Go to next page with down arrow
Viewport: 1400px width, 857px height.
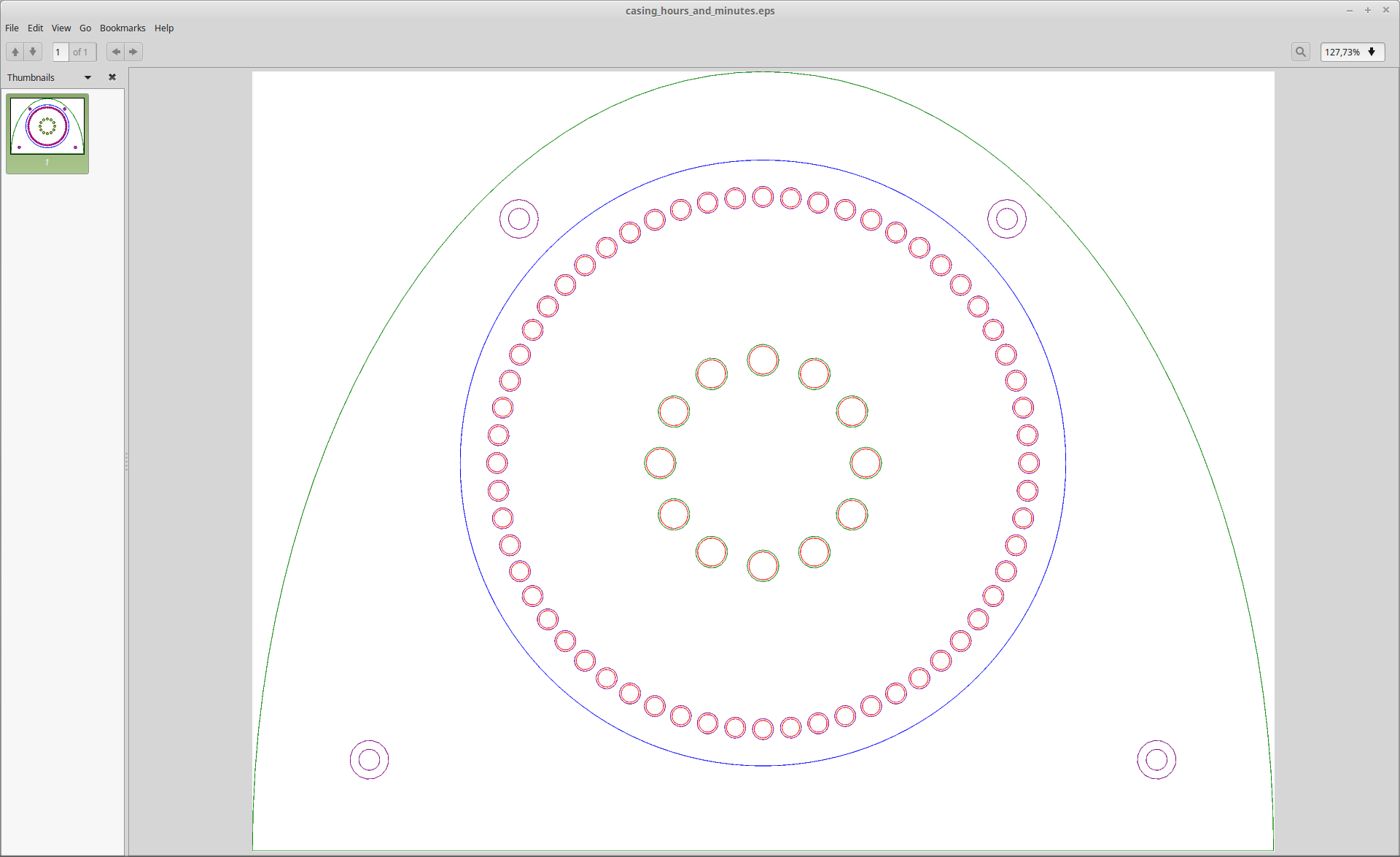click(33, 52)
